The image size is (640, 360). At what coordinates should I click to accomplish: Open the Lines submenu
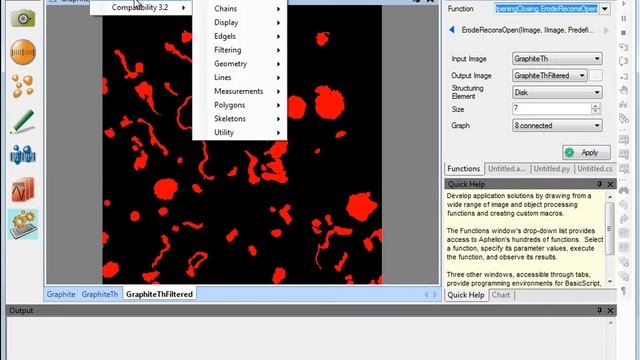coord(240,77)
